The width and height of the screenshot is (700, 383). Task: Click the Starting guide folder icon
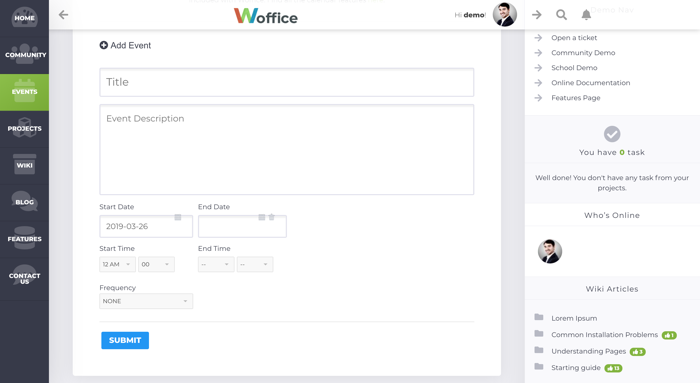(x=539, y=366)
